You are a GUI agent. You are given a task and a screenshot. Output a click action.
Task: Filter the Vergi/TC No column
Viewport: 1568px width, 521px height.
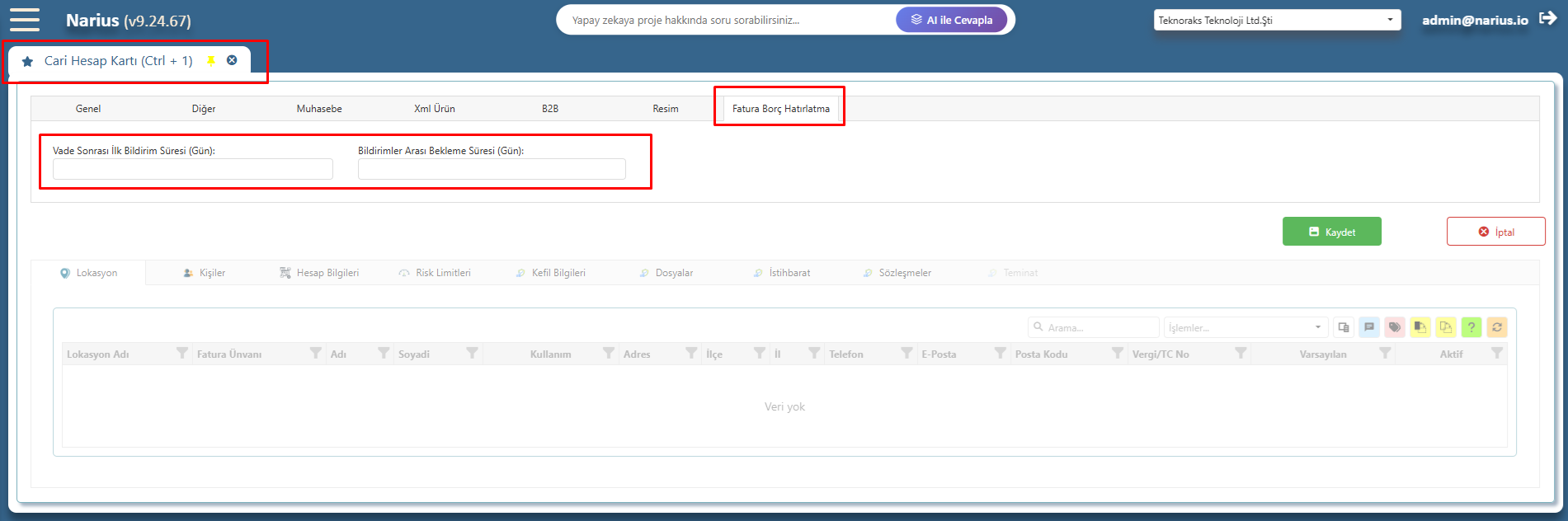[x=1240, y=354]
